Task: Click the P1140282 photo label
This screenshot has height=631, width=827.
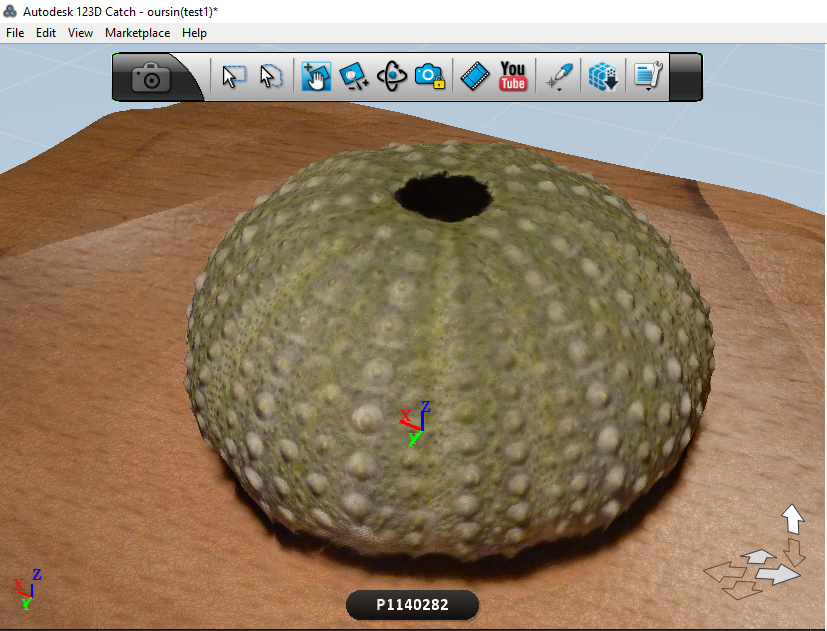Action: click(412, 605)
